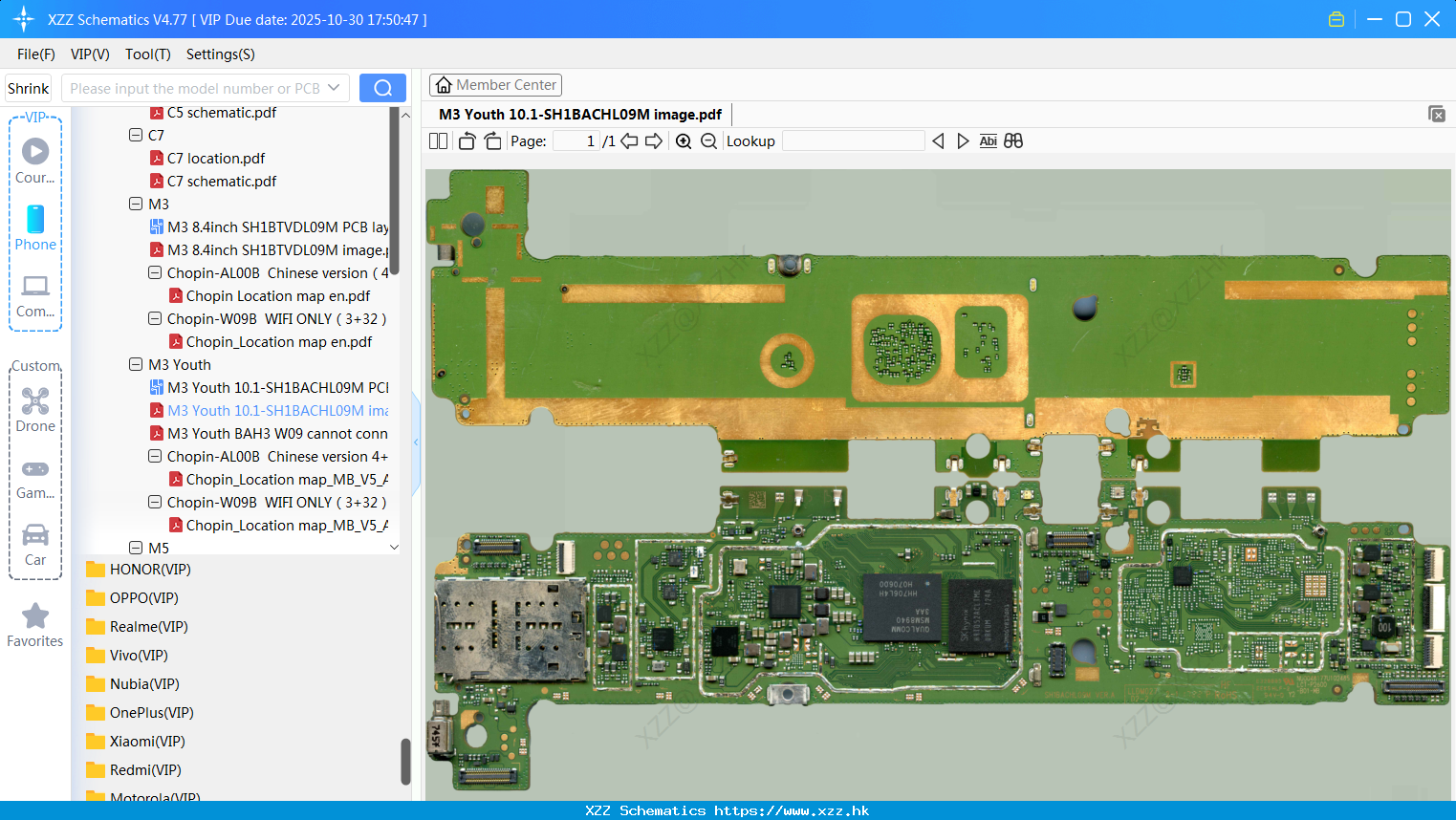This screenshot has height=820, width=1456.
Task: Click the two-page layout view icon
Action: click(438, 141)
